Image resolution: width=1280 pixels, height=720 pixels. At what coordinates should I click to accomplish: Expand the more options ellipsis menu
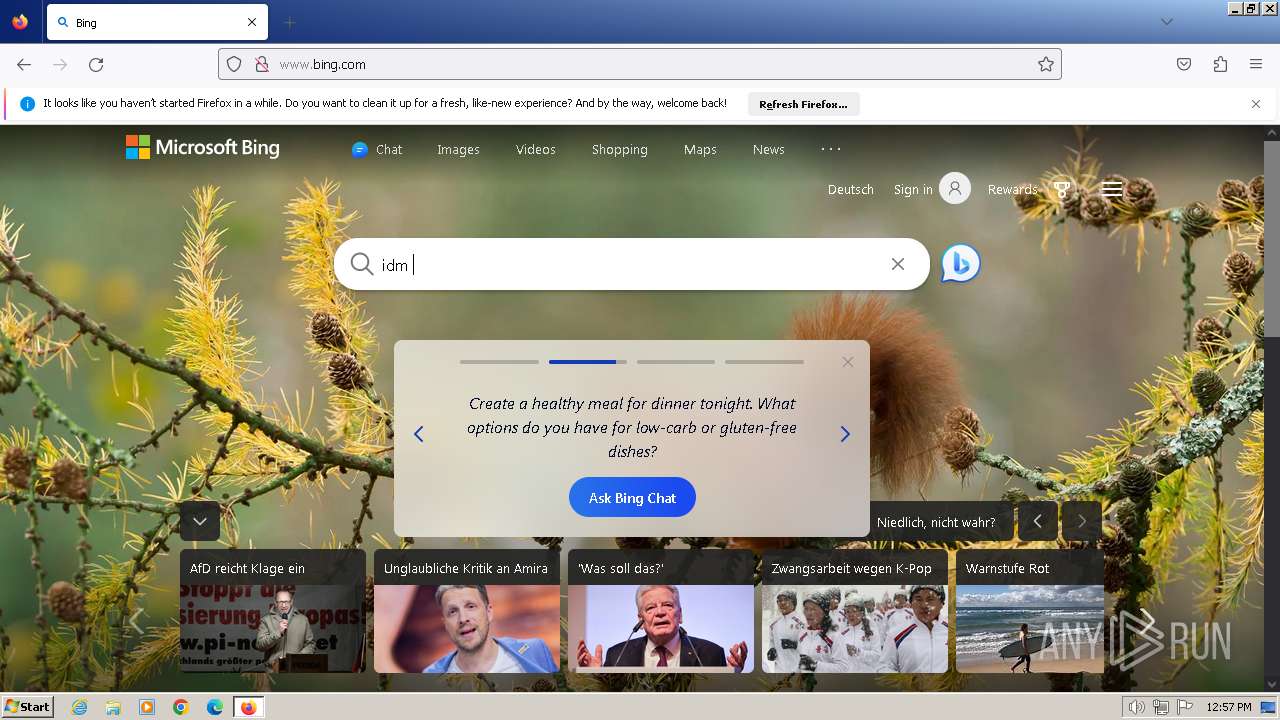pos(831,149)
